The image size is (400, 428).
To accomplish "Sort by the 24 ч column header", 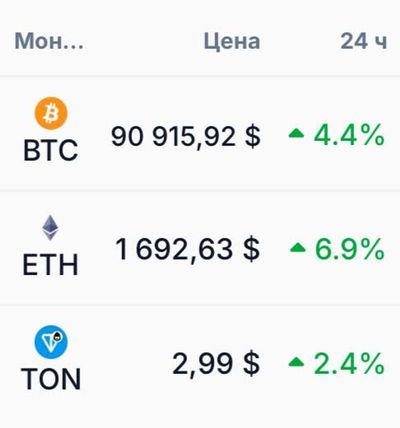I will [364, 42].
